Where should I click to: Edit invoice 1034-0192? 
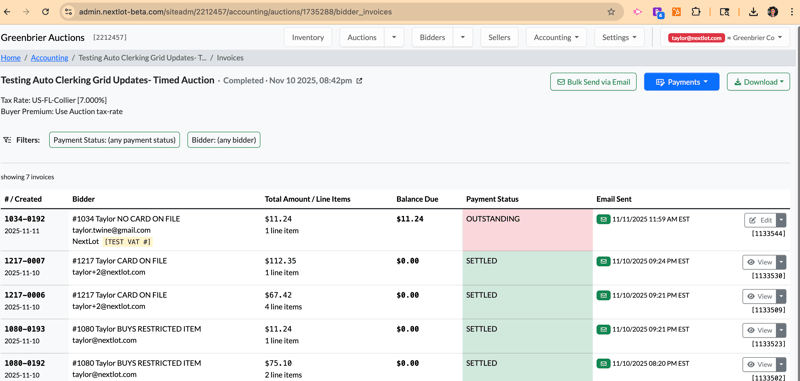tap(761, 220)
